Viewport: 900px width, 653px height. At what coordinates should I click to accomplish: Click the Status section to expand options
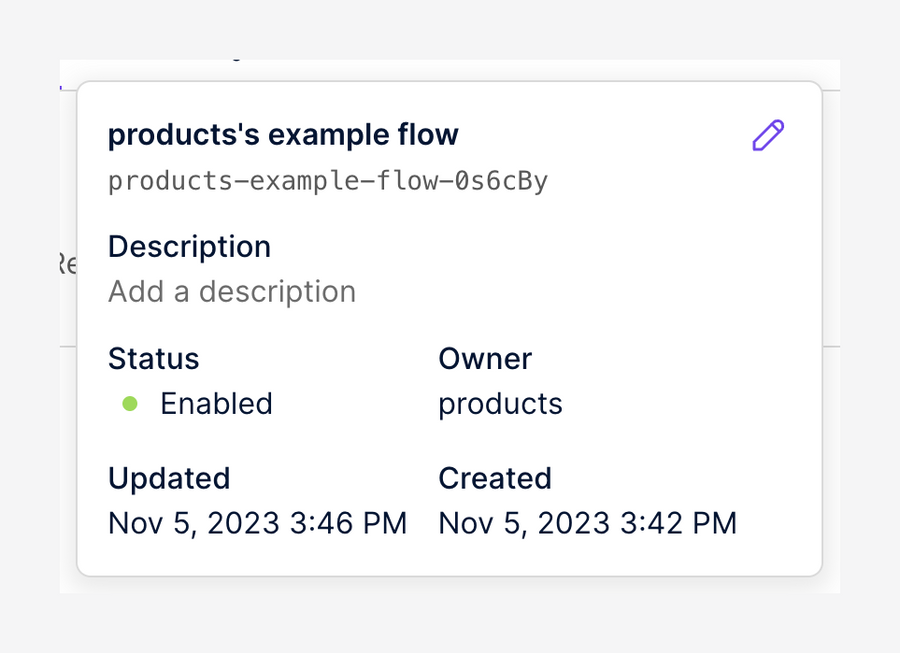[x=153, y=358]
